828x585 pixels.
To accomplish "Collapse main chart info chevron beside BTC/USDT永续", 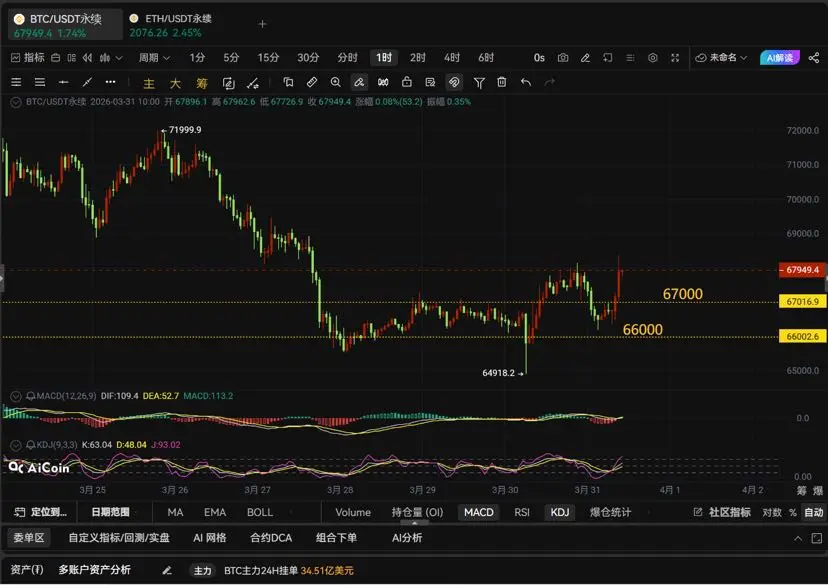I will coord(16,102).
